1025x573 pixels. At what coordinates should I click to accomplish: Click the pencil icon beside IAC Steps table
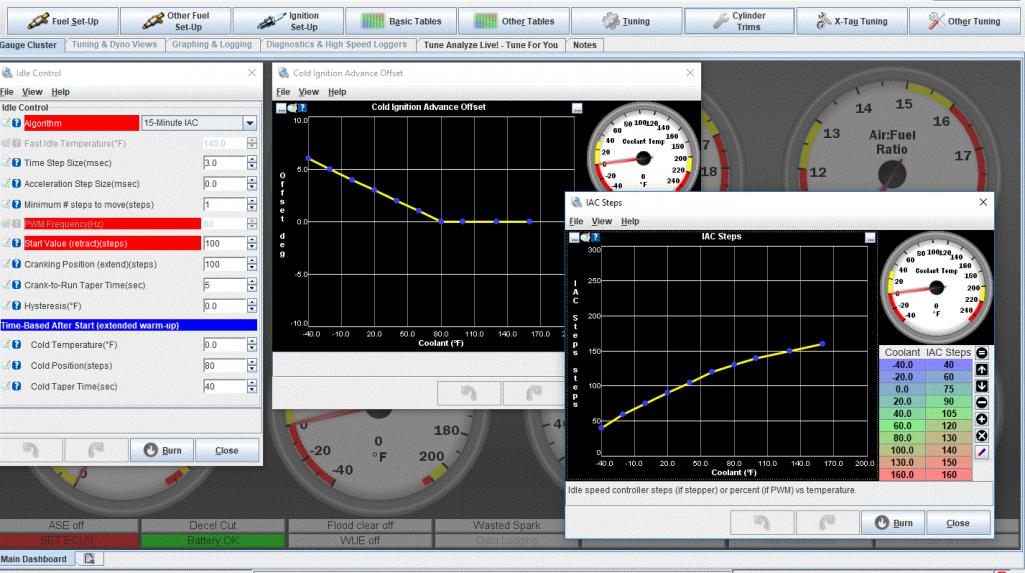(981, 453)
